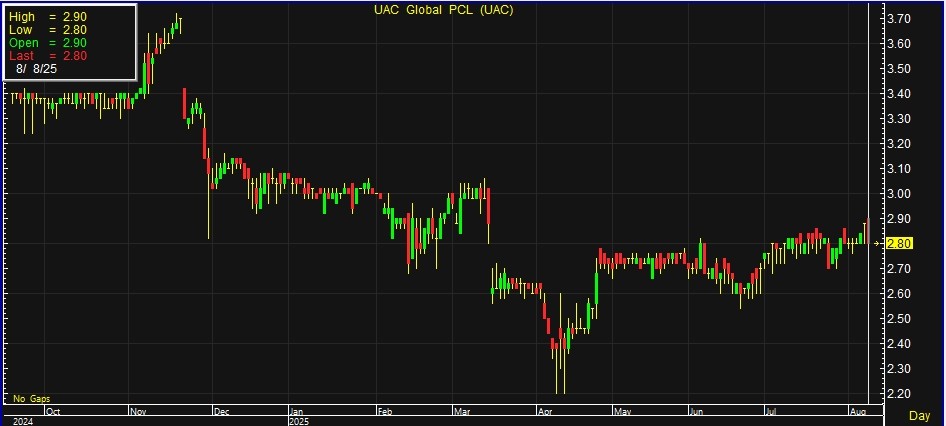Click the Jan label on time axis

(x=297, y=412)
